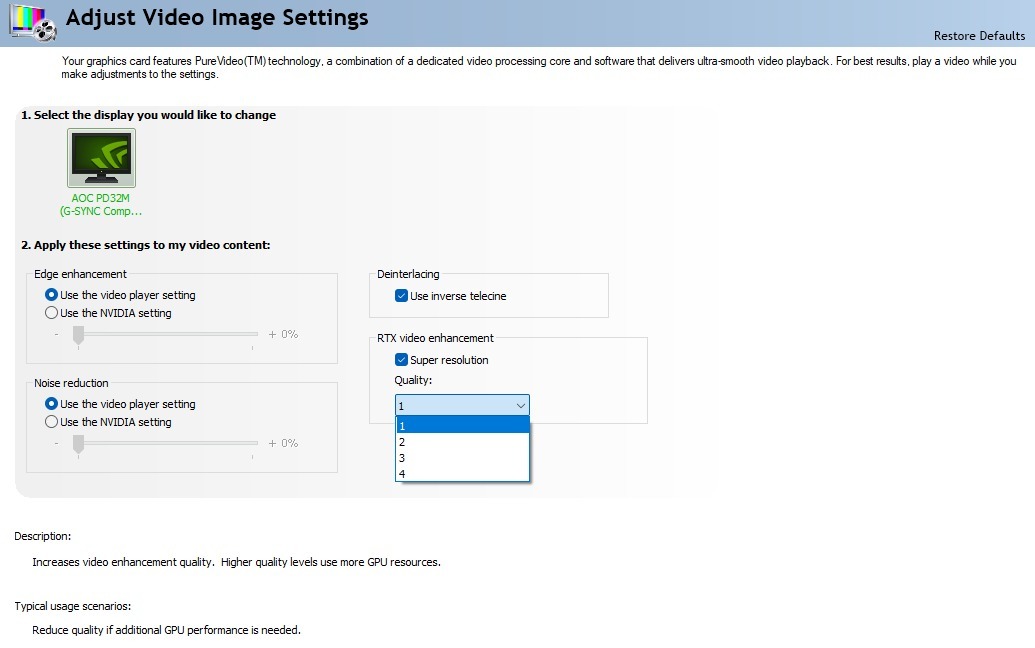Collapse the Quality dropdown arrow
The height and width of the screenshot is (648, 1035).
pos(520,405)
